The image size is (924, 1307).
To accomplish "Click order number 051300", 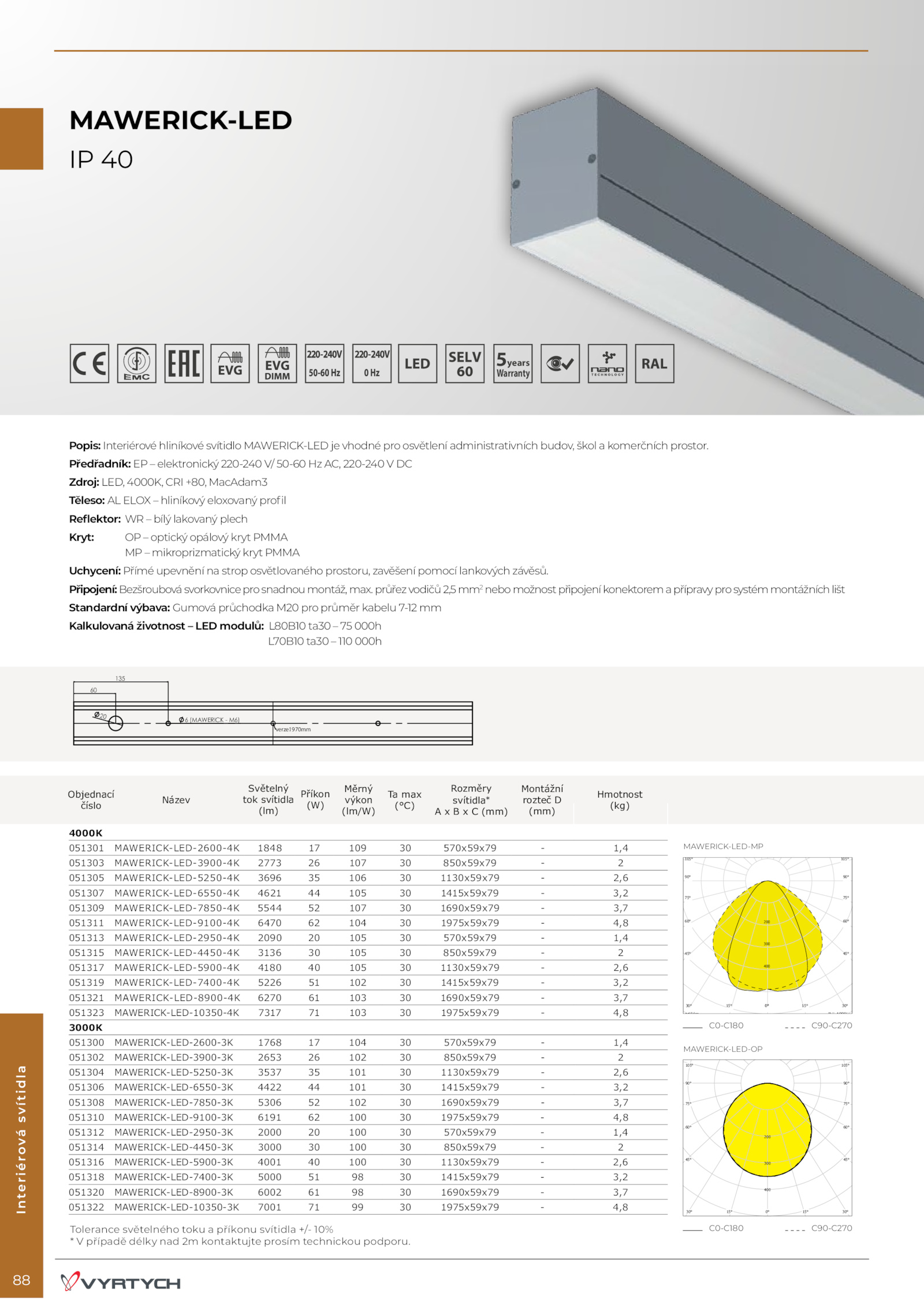I will click(x=87, y=1042).
